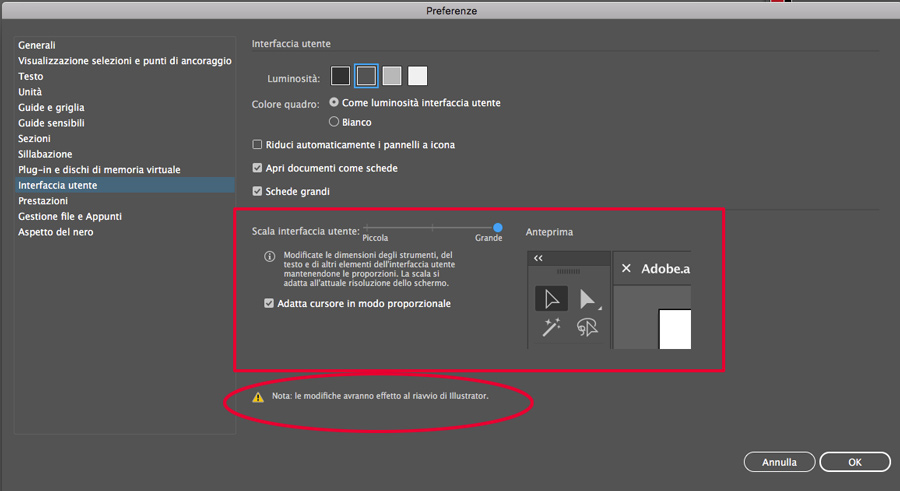Click the Luminosità label

[294, 79]
